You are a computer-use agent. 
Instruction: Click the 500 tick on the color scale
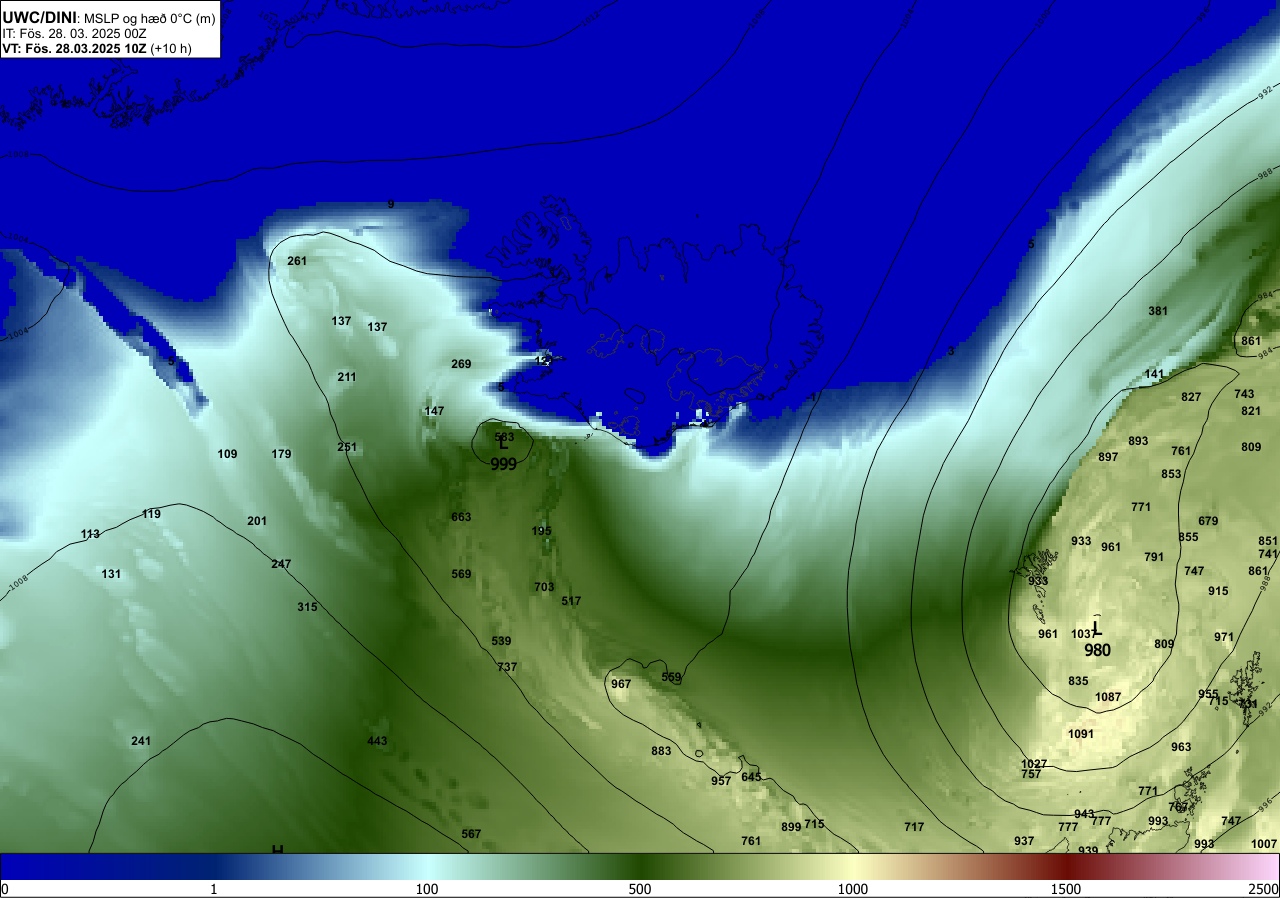coord(640,889)
